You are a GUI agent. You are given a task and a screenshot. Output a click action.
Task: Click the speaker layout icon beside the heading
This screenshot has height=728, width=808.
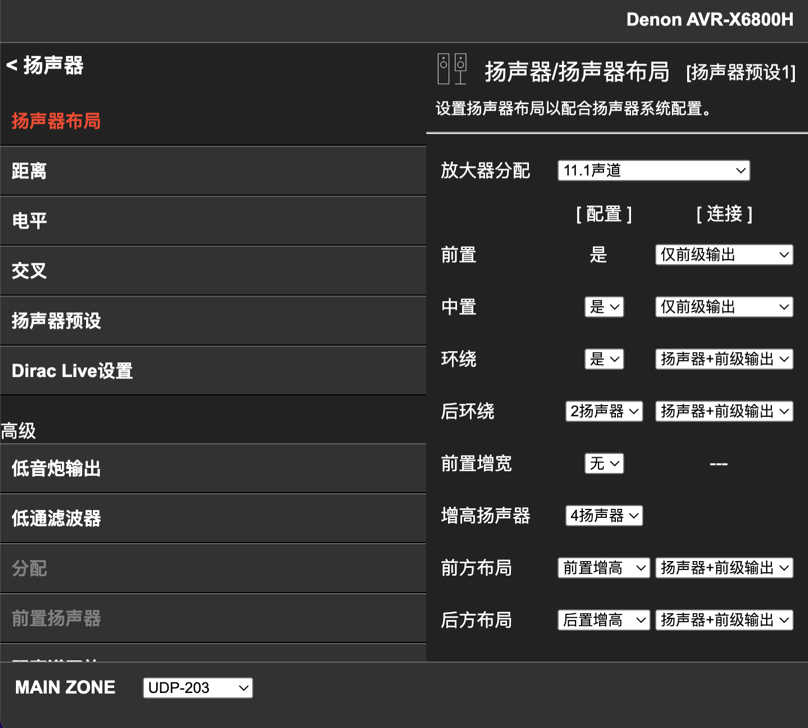pos(452,69)
